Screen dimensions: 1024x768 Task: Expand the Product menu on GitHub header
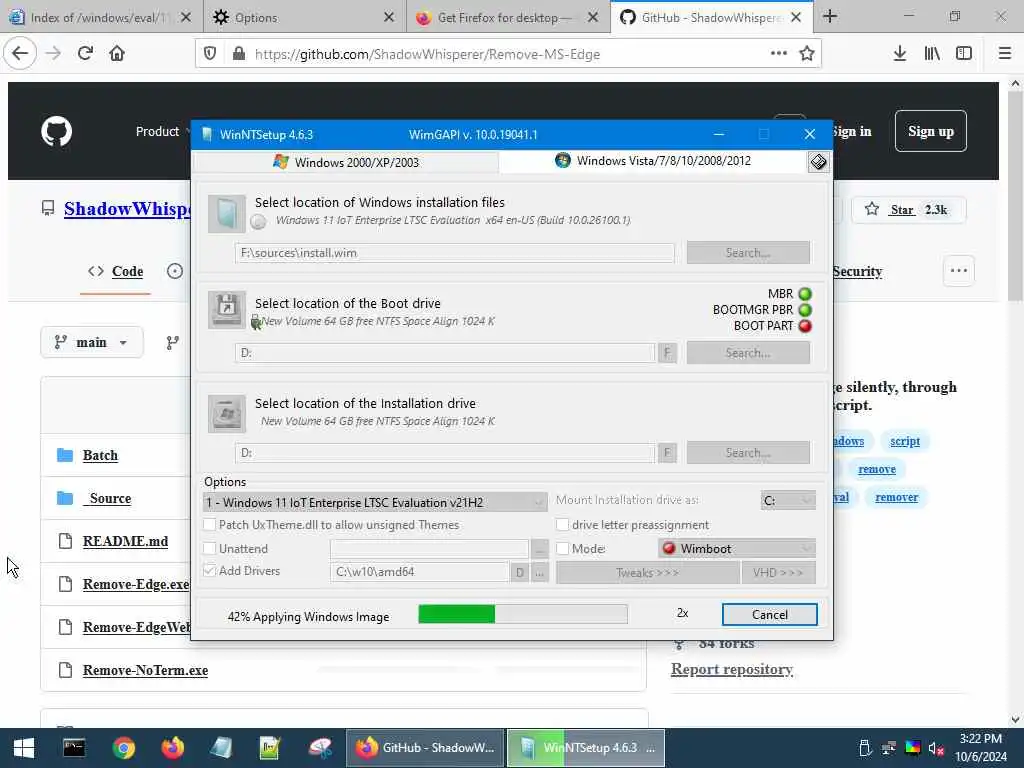tap(161, 131)
